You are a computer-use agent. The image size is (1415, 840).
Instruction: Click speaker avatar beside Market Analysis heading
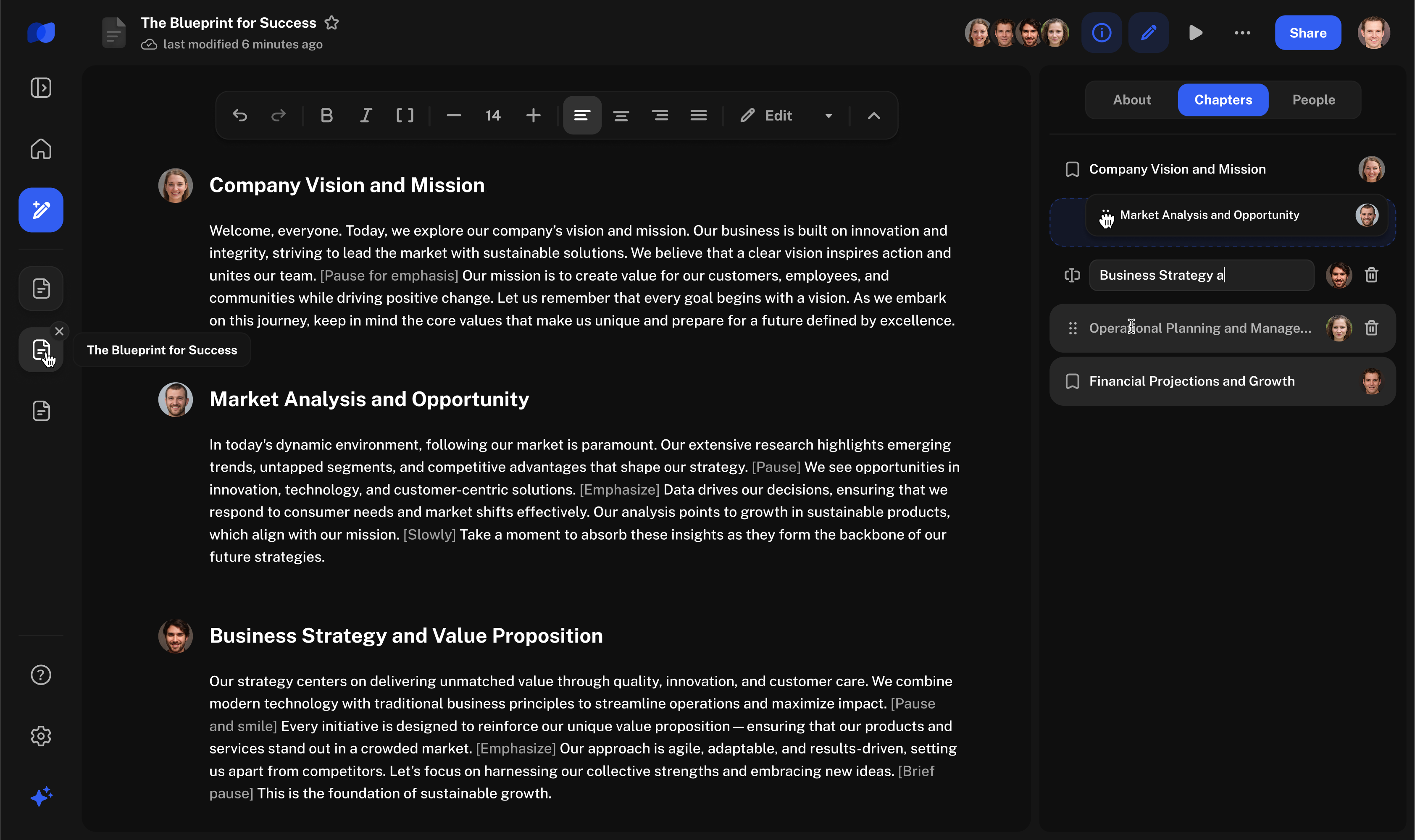coord(176,399)
